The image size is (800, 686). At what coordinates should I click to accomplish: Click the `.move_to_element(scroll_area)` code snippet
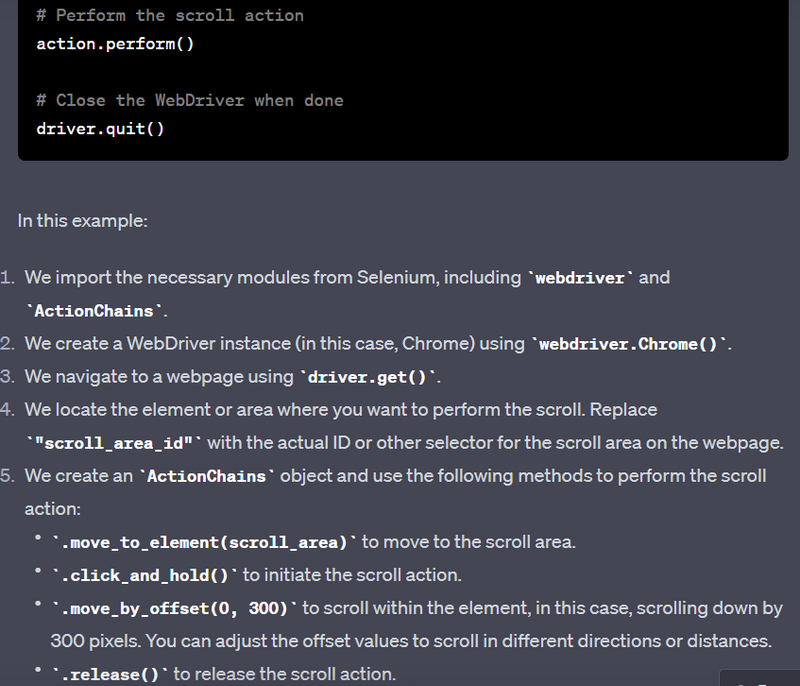[x=204, y=542]
